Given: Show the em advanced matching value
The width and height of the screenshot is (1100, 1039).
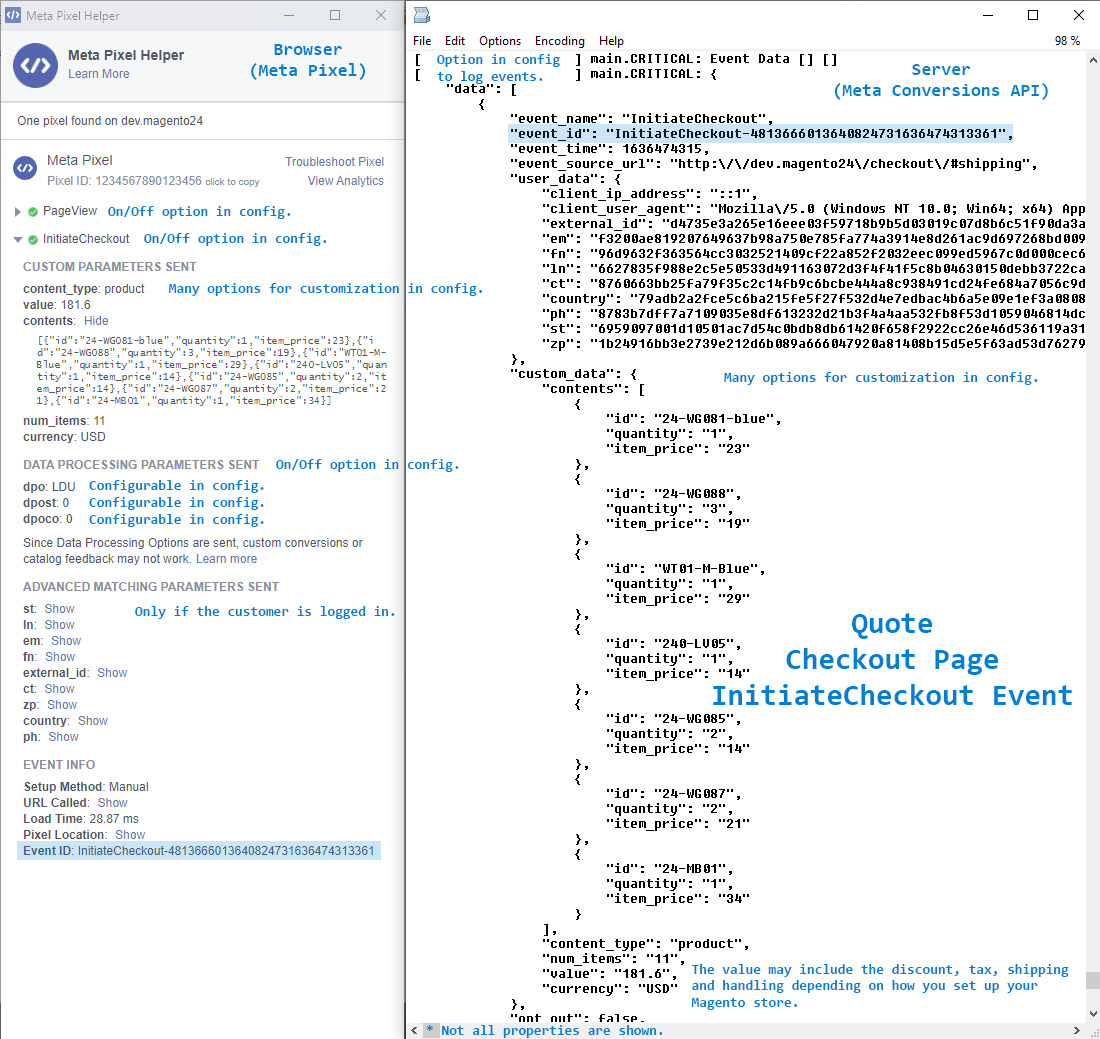Looking at the screenshot, I should pos(65,640).
